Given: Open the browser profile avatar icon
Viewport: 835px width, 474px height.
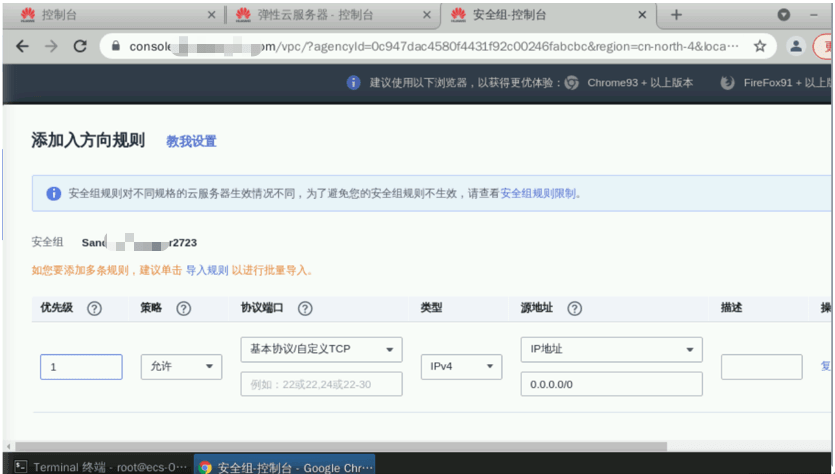Looking at the screenshot, I should [796, 46].
